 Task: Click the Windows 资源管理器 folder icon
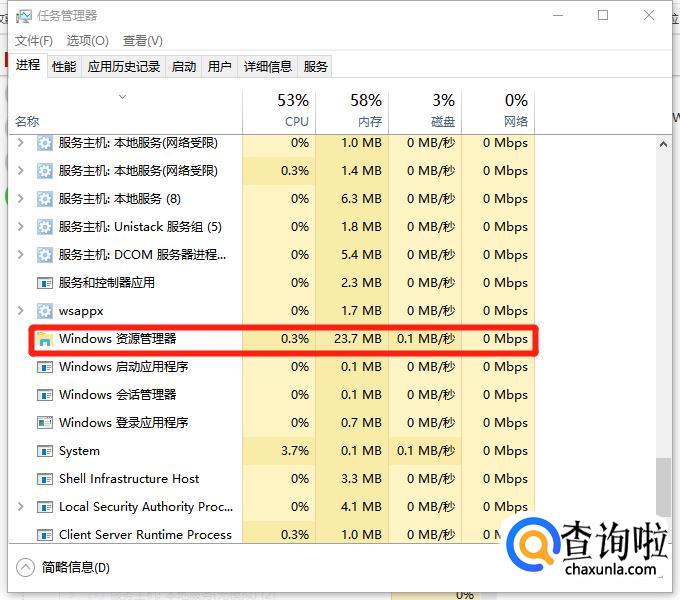(45, 339)
